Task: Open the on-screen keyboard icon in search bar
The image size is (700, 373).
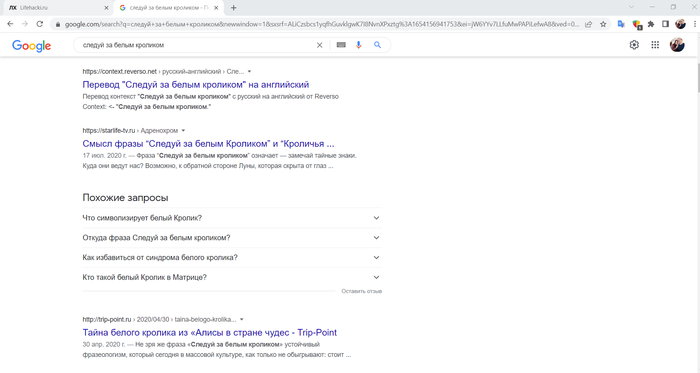Action: pos(341,45)
